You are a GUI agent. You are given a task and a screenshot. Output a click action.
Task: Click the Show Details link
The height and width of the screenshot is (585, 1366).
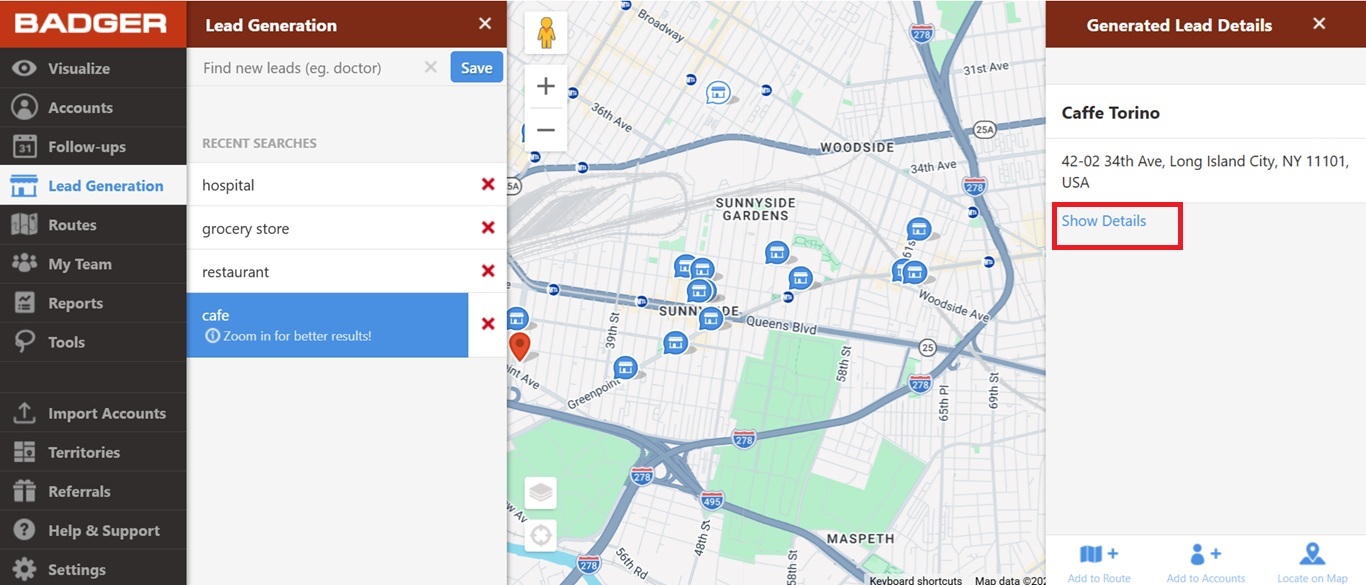click(1104, 221)
